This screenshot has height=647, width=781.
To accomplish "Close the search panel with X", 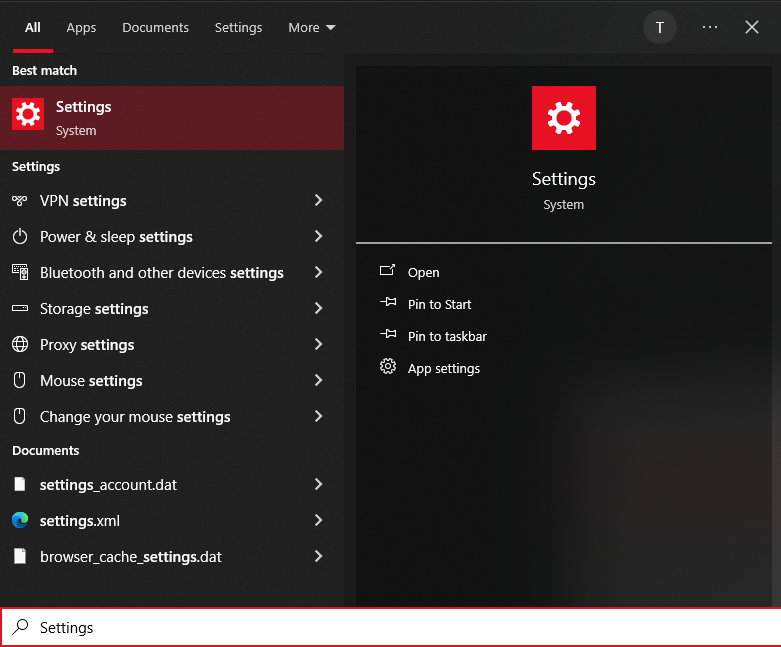I will (x=752, y=27).
